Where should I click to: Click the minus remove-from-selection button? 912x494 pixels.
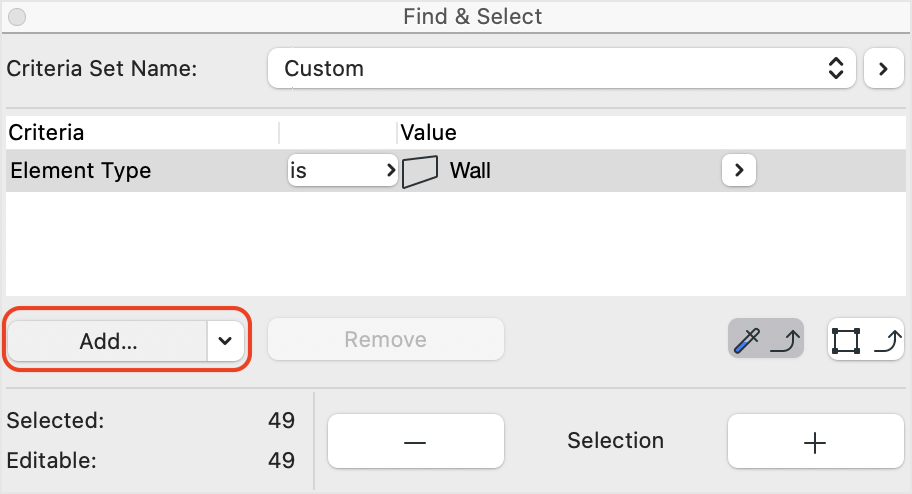click(415, 441)
